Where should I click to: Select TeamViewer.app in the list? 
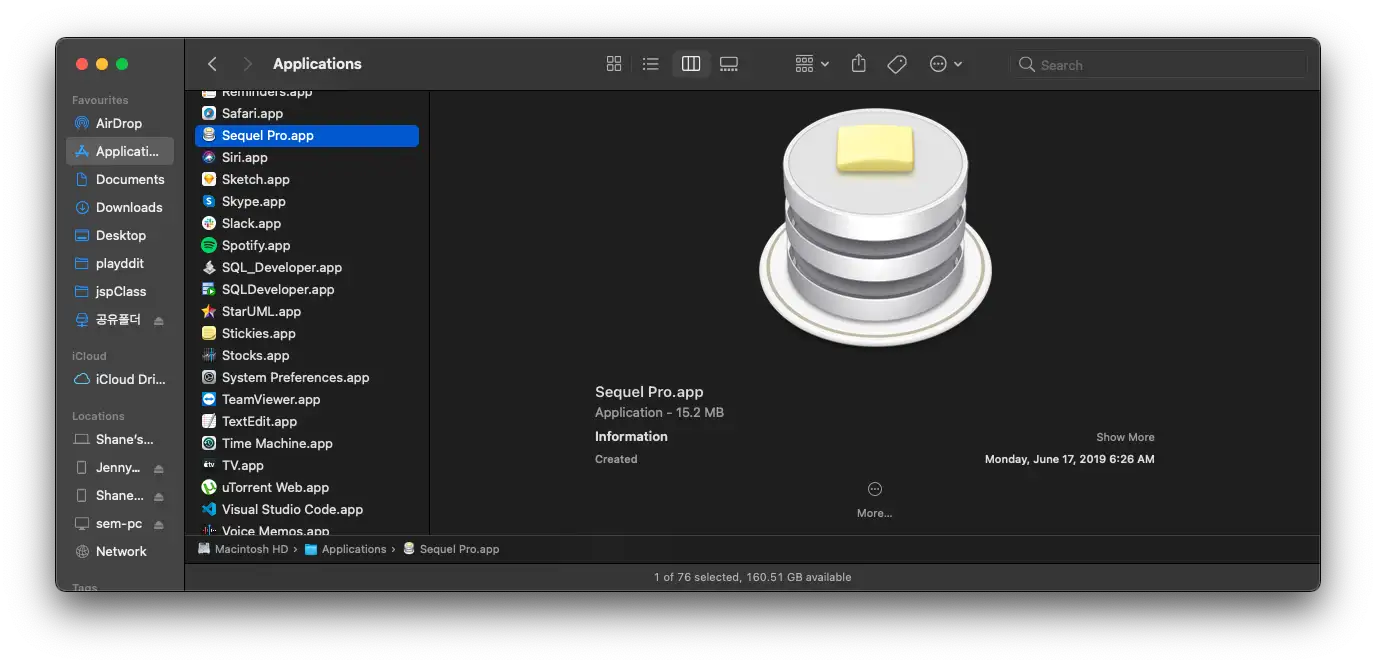pyautogui.click(x=307, y=399)
